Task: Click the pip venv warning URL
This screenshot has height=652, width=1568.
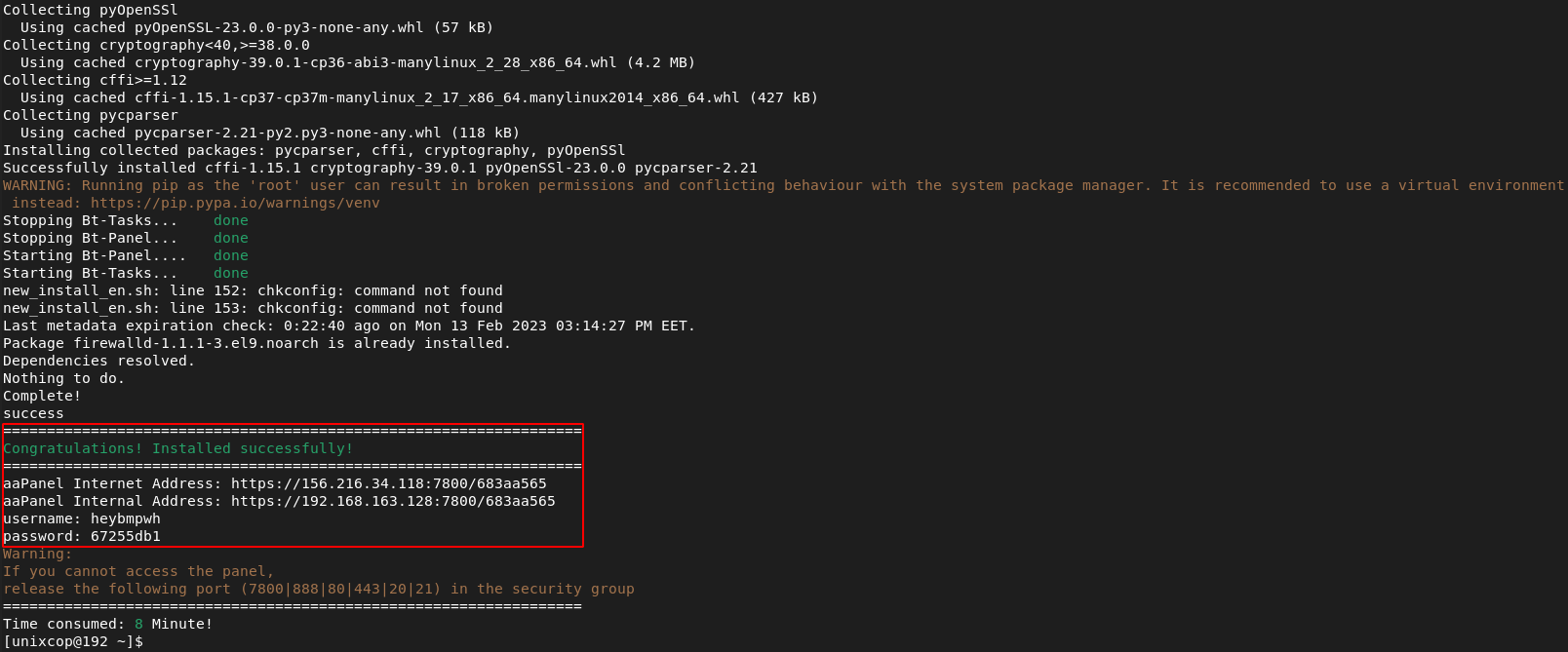Action: point(235,203)
